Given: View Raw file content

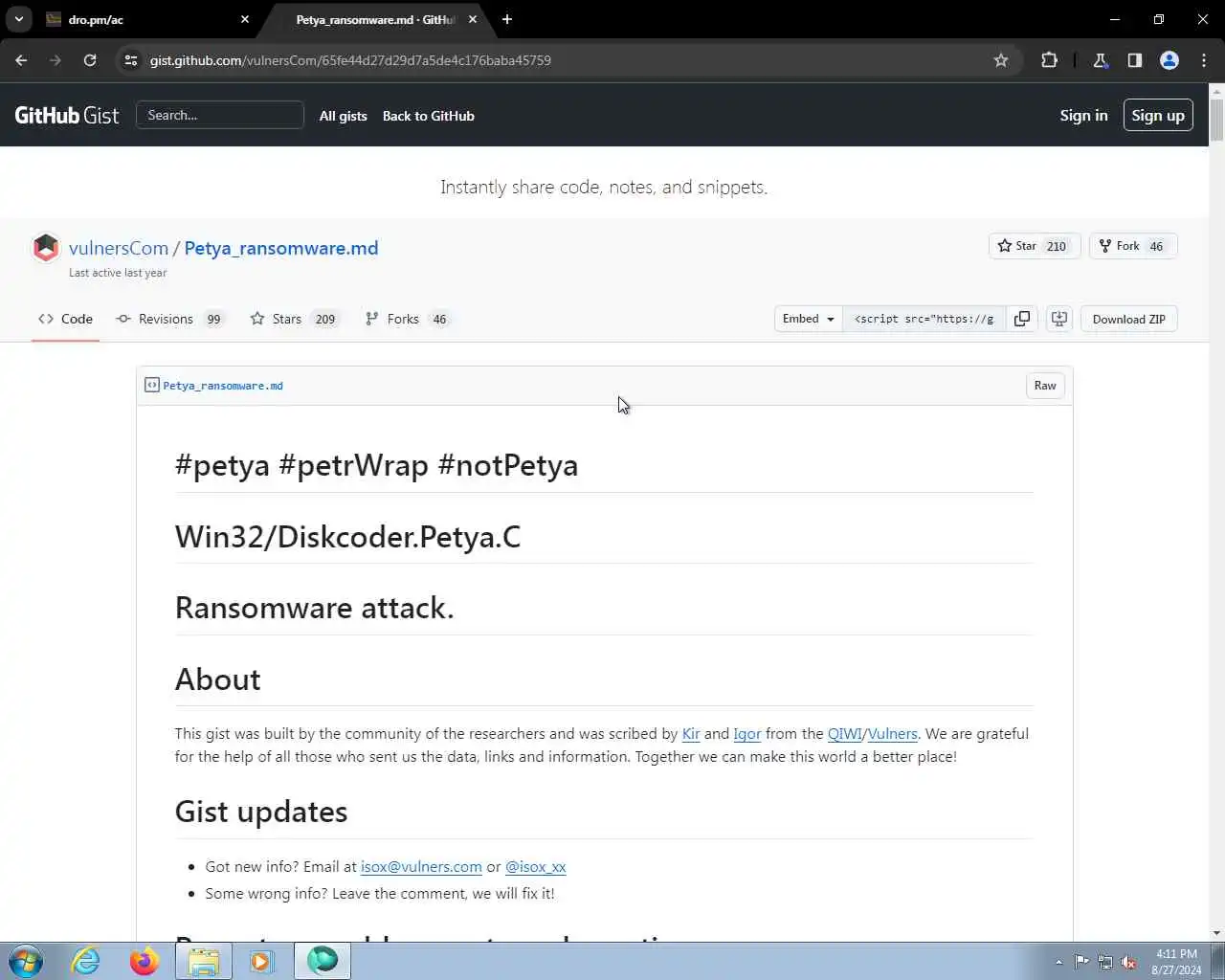Looking at the screenshot, I should pyautogui.click(x=1045, y=386).
